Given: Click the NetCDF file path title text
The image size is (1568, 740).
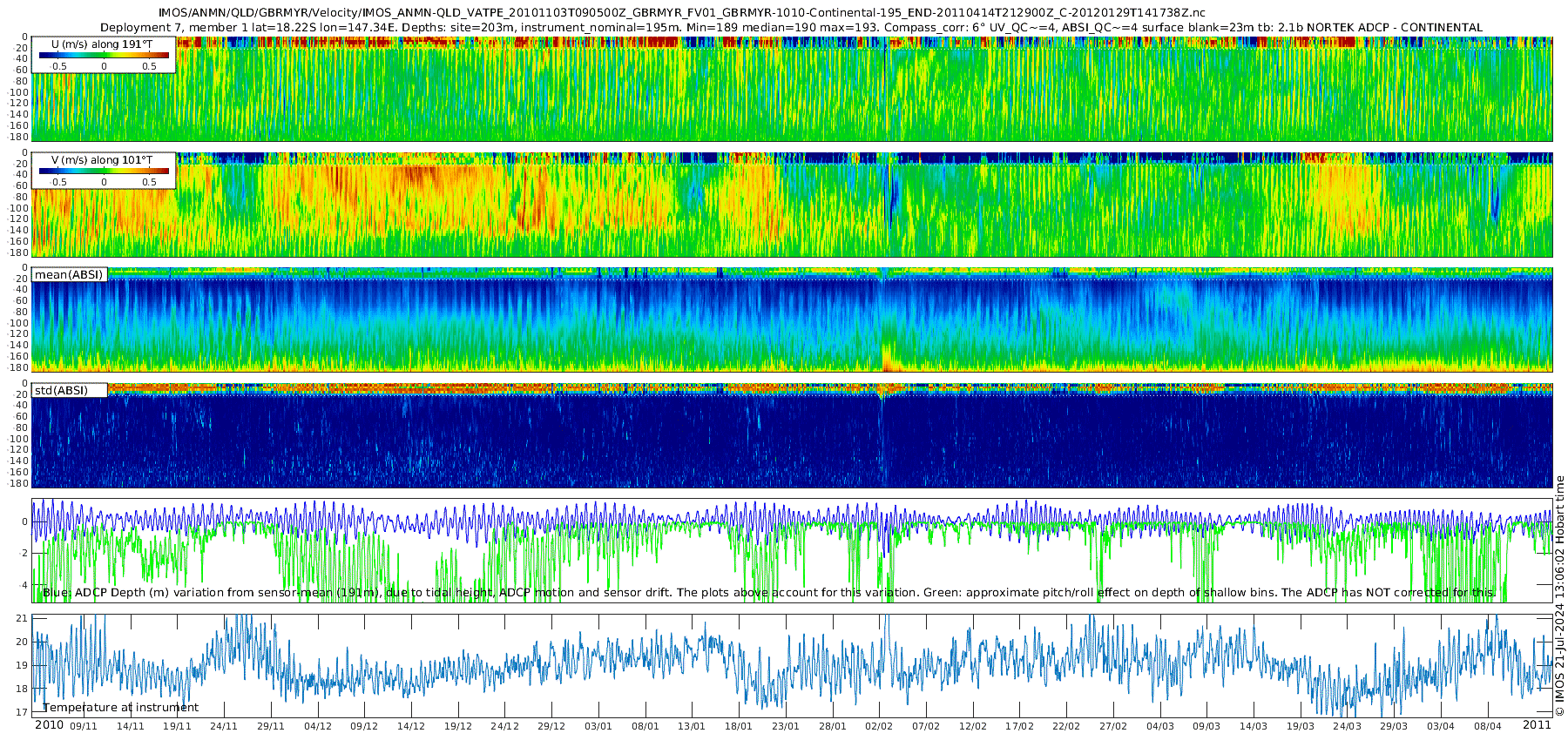Looking at the screenshot, I should [682, 13].
